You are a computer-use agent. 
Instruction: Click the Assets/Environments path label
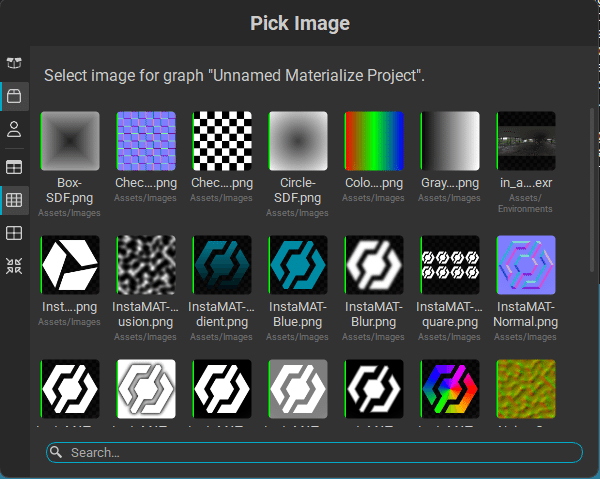(525, 203)
